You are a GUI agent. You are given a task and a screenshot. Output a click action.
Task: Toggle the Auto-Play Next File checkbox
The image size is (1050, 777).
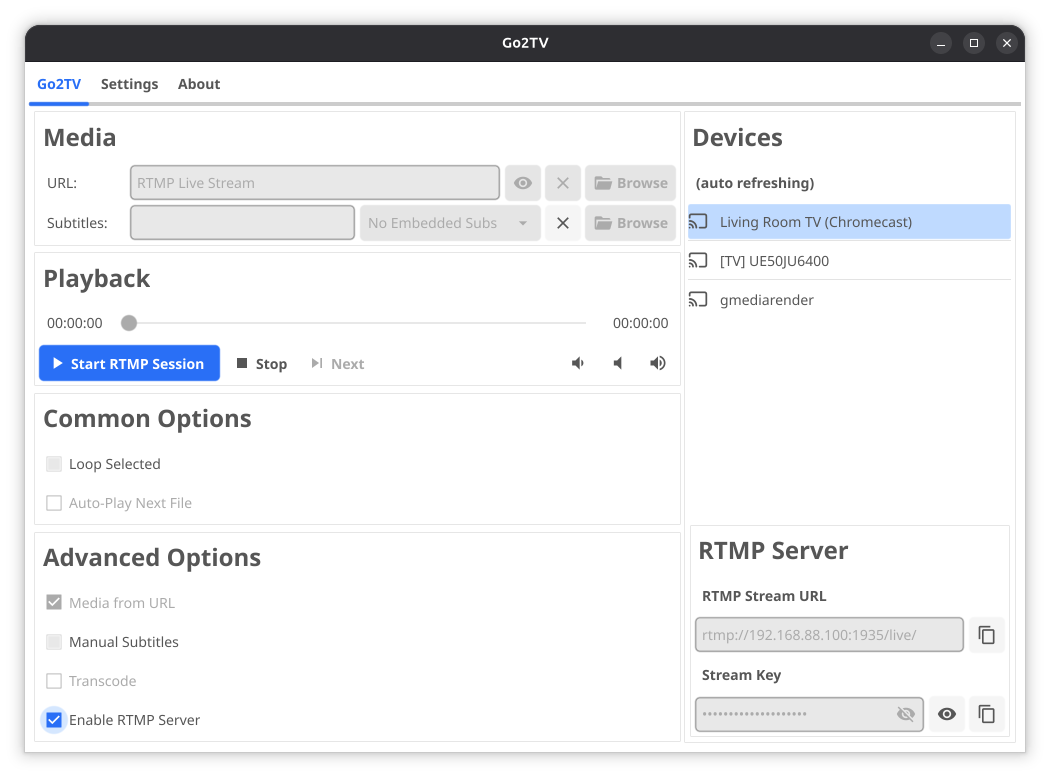click(x=54, y=502)
